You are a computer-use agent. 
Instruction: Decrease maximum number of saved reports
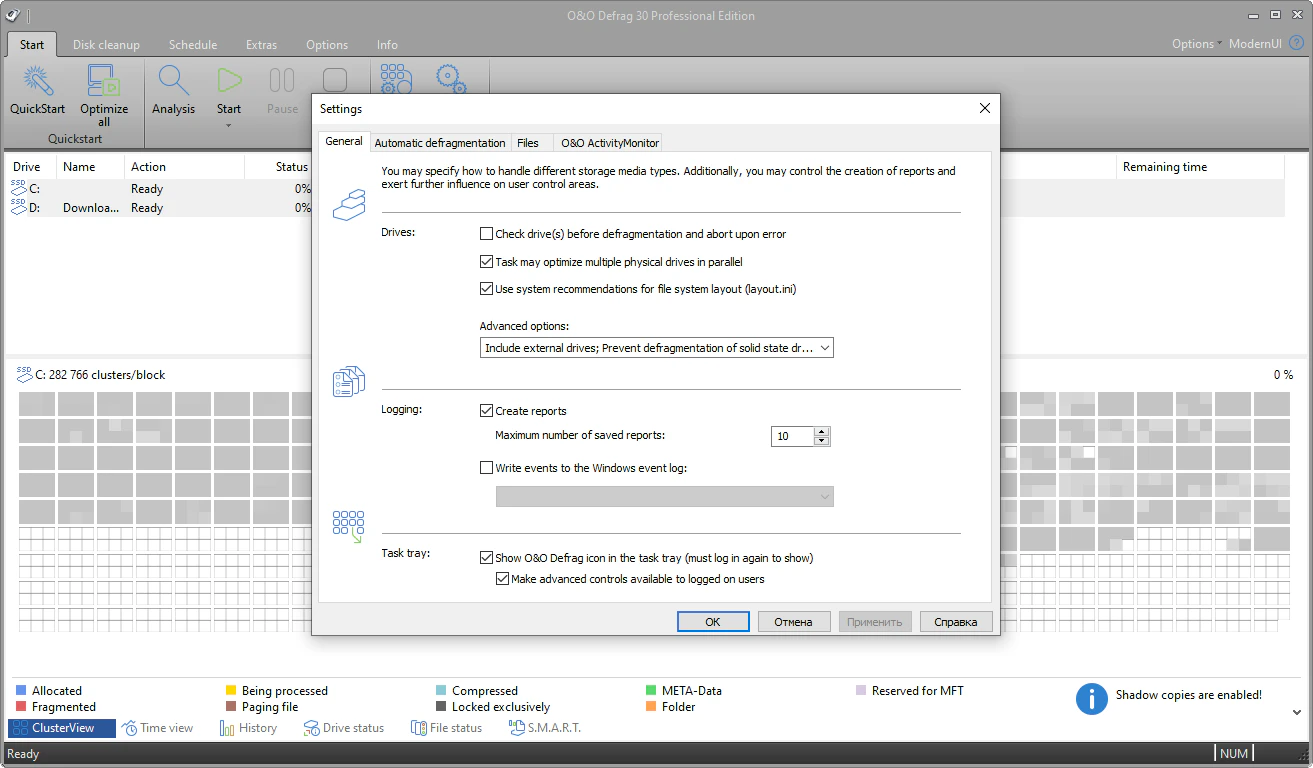(822, 441)
